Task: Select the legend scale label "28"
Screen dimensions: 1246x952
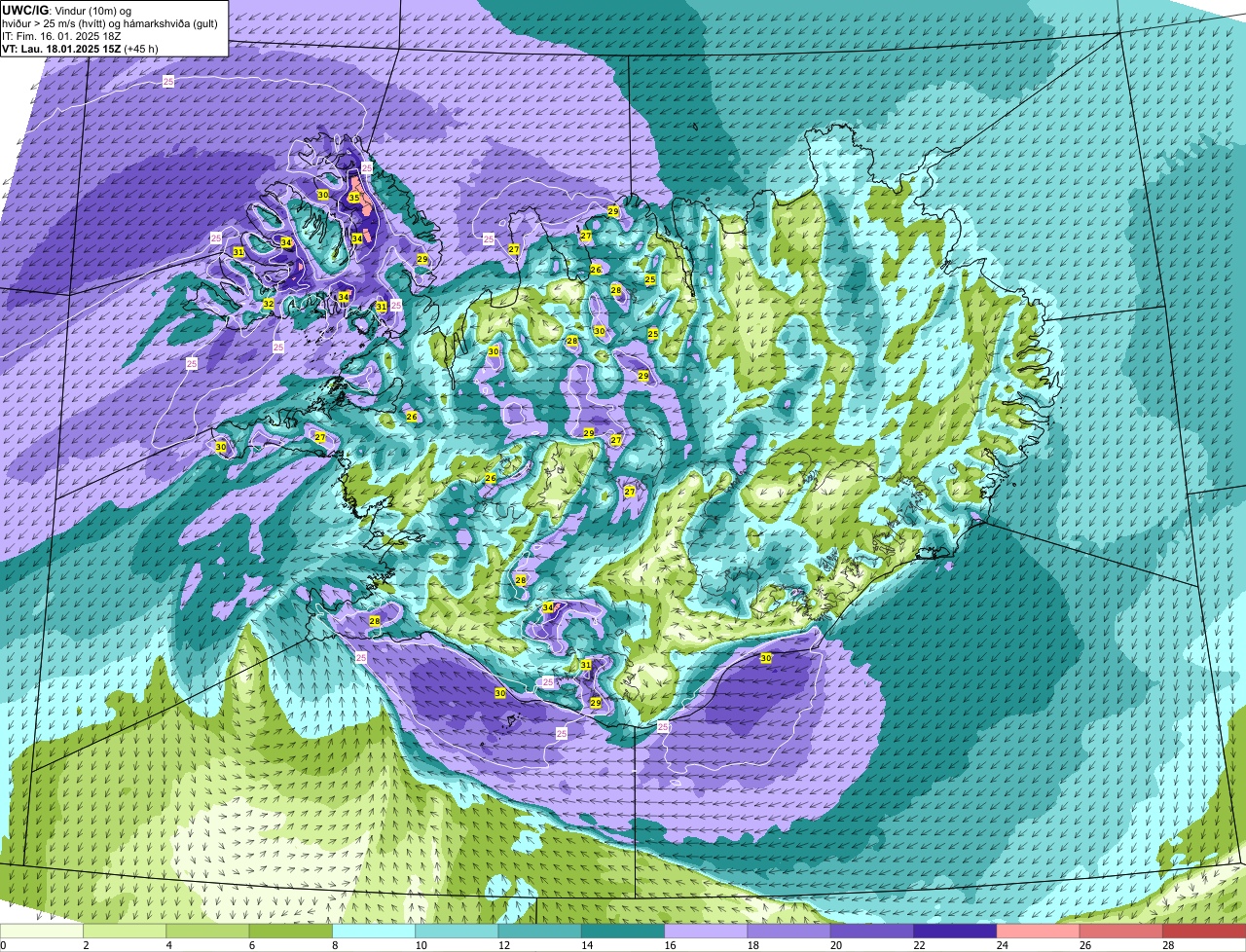Action: (1168, 945)
